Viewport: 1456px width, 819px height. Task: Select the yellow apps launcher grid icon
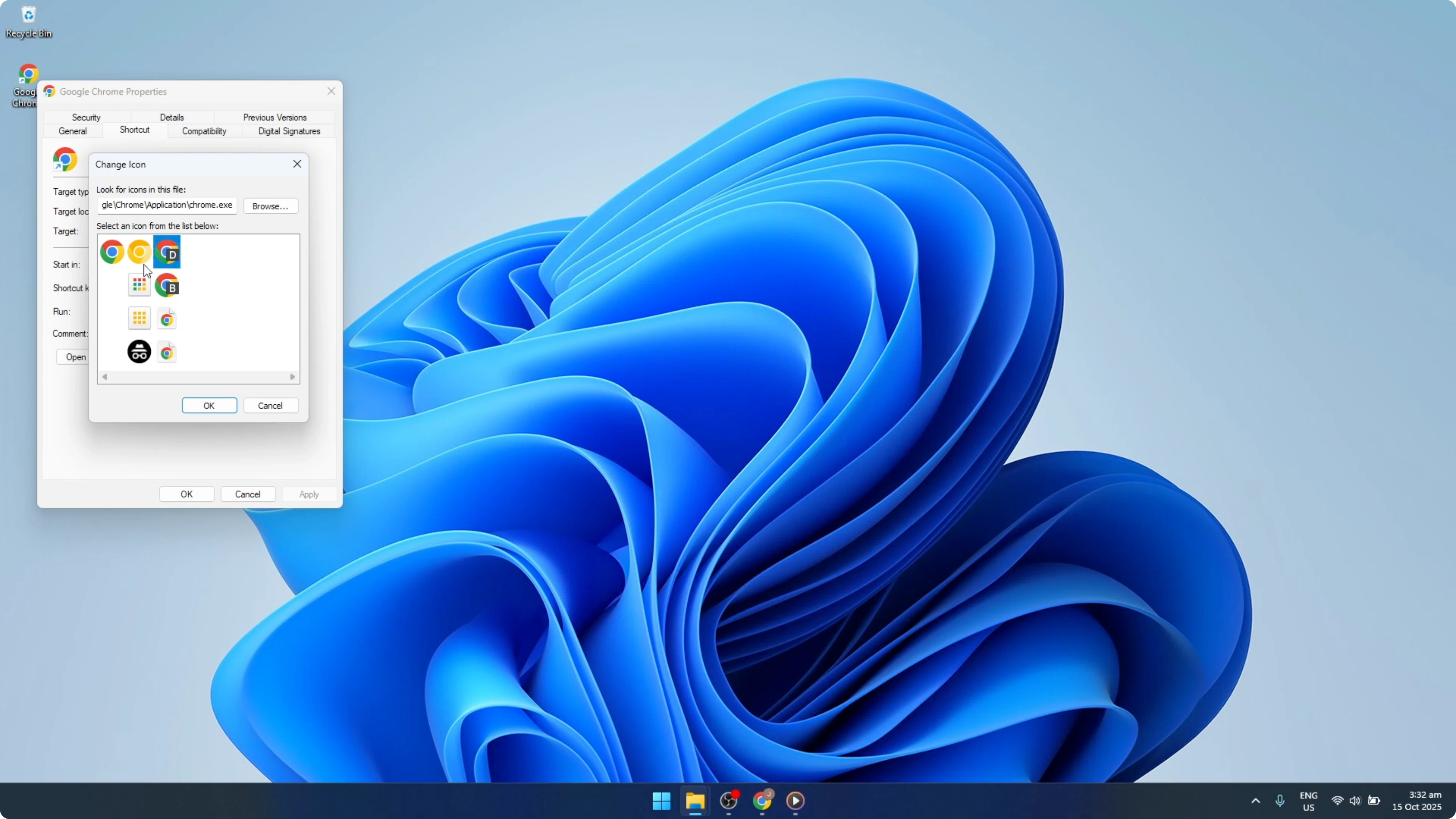coord(139,318)
